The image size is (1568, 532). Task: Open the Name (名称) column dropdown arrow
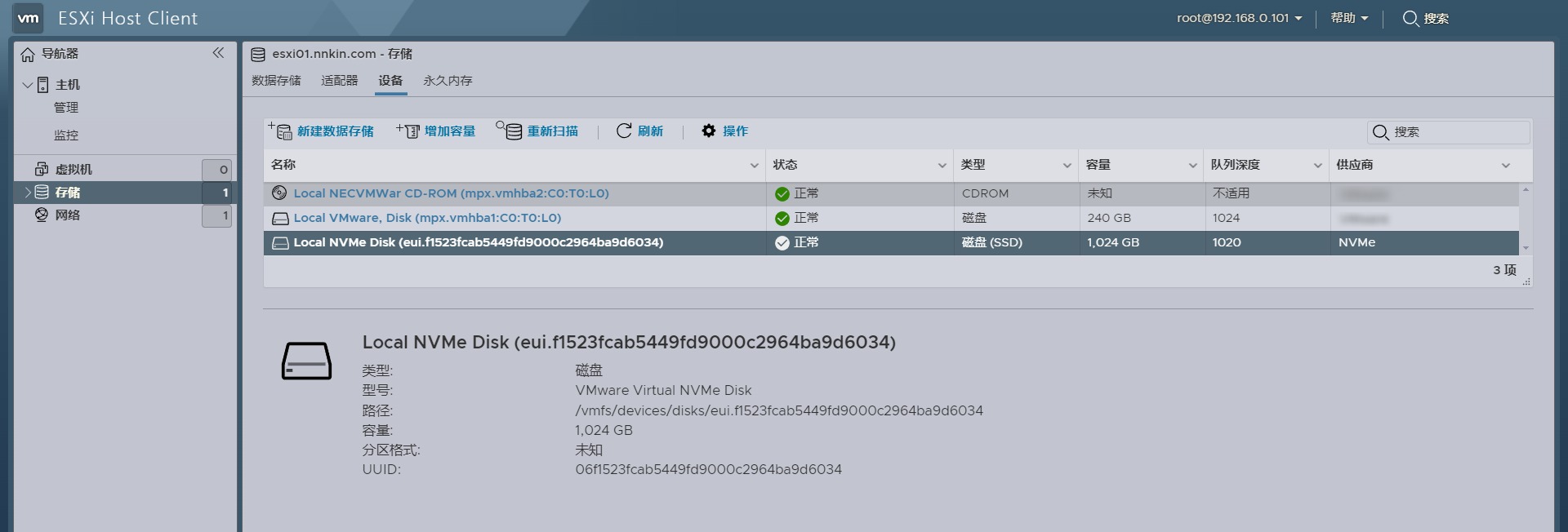pyautogui.click(x=754, y=166)
